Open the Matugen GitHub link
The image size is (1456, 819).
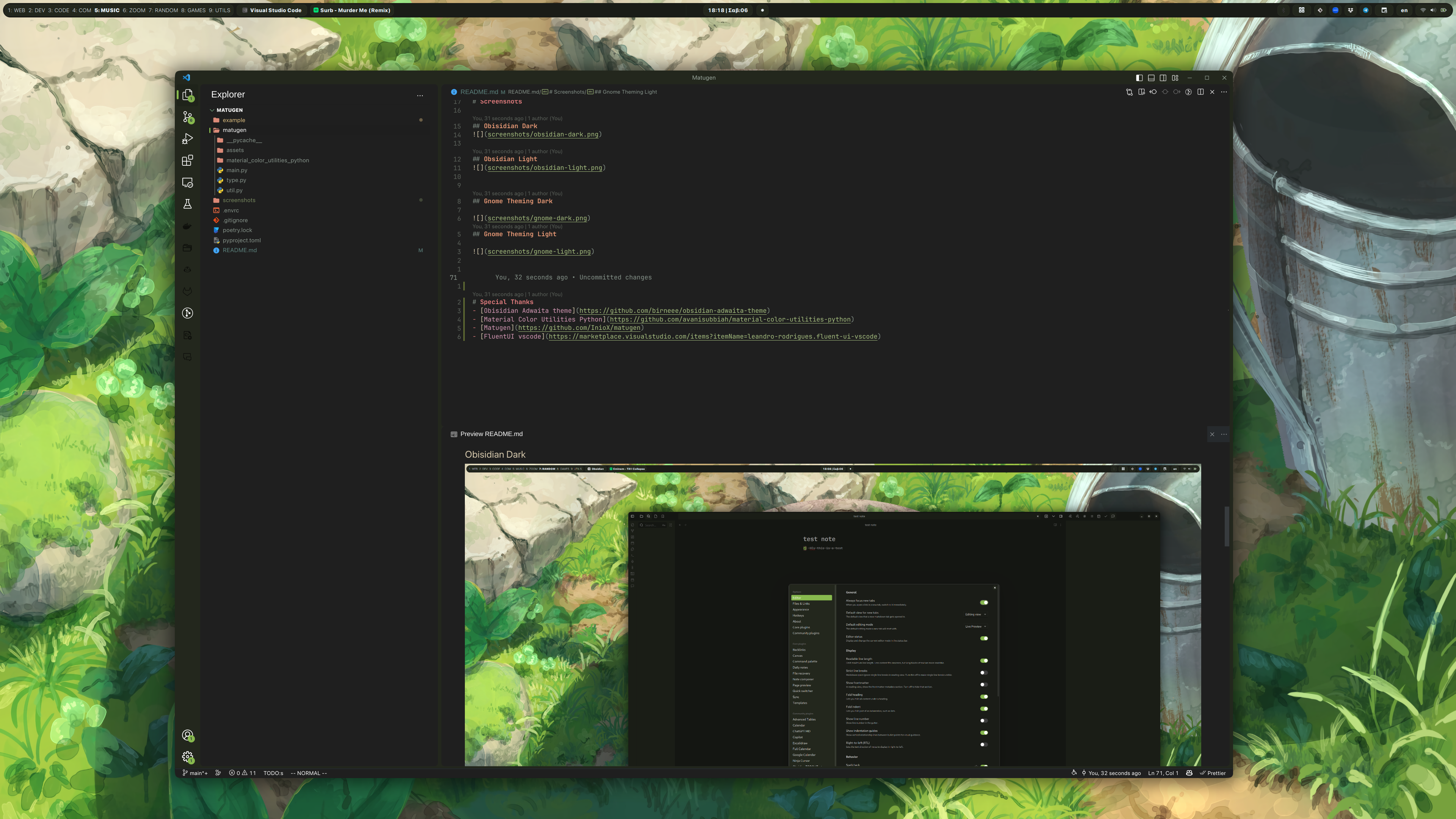579,328
